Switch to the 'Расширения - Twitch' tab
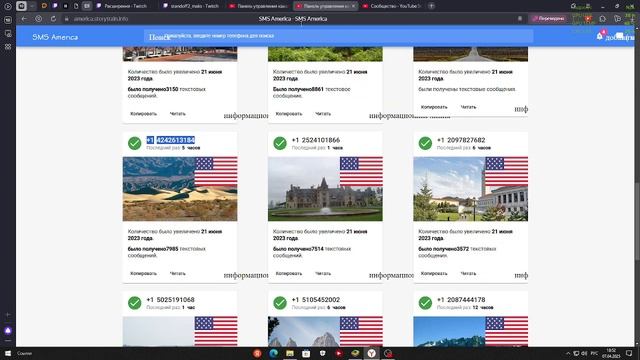This screenshot has width=640, height=360. [x=125, y=6]
